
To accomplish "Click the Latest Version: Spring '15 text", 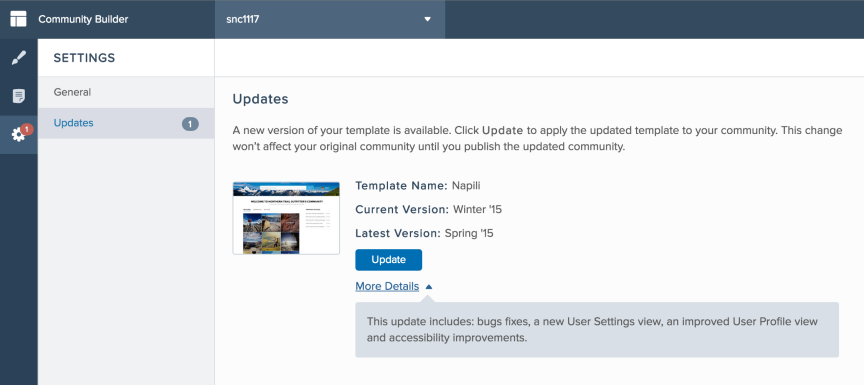I will pyautogui.click(x=424, y=233).
